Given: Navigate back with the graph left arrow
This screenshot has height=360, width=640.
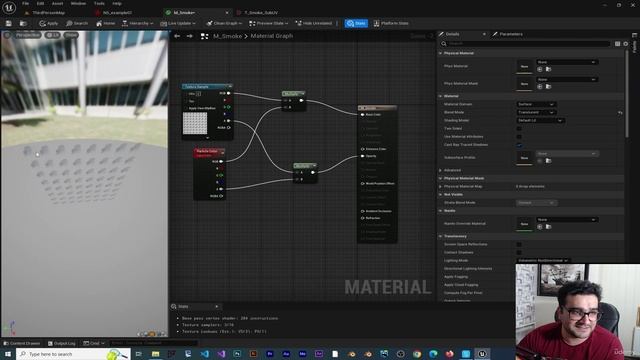Looking at the screenshot, I should (x=177, y=36).
